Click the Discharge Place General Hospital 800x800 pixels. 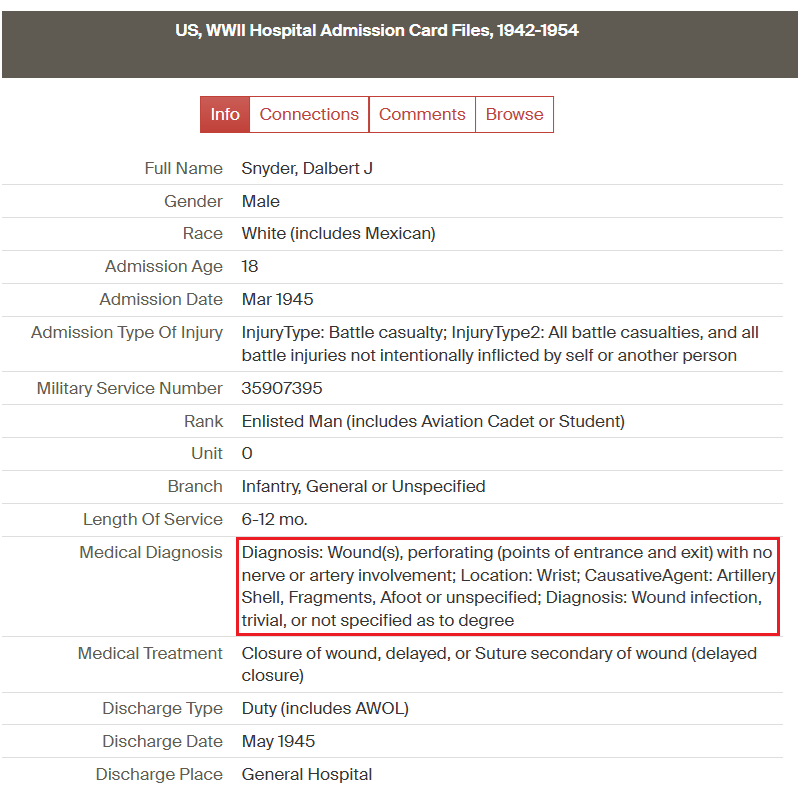[x=307, y=774]
